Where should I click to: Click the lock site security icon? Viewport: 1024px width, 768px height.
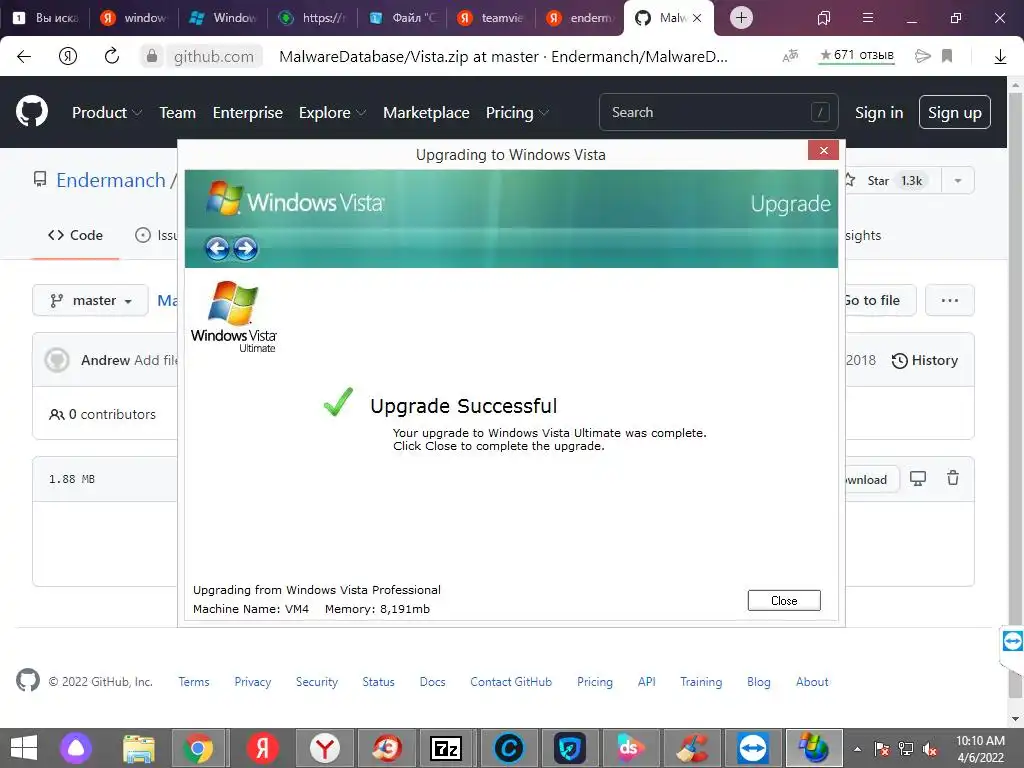[152, 56]
